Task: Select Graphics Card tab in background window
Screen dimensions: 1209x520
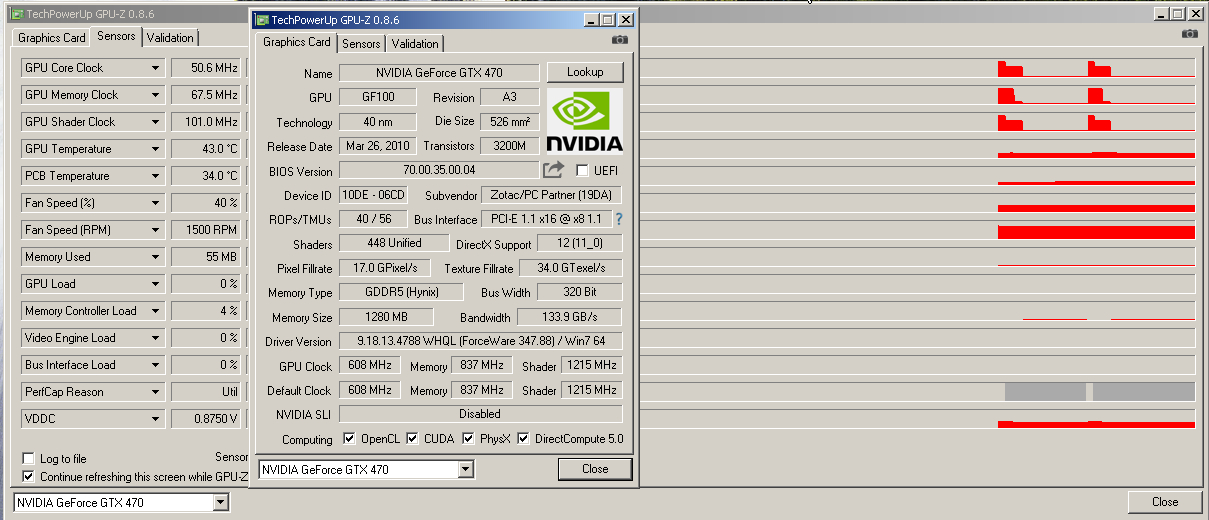Action: point(52,38)
